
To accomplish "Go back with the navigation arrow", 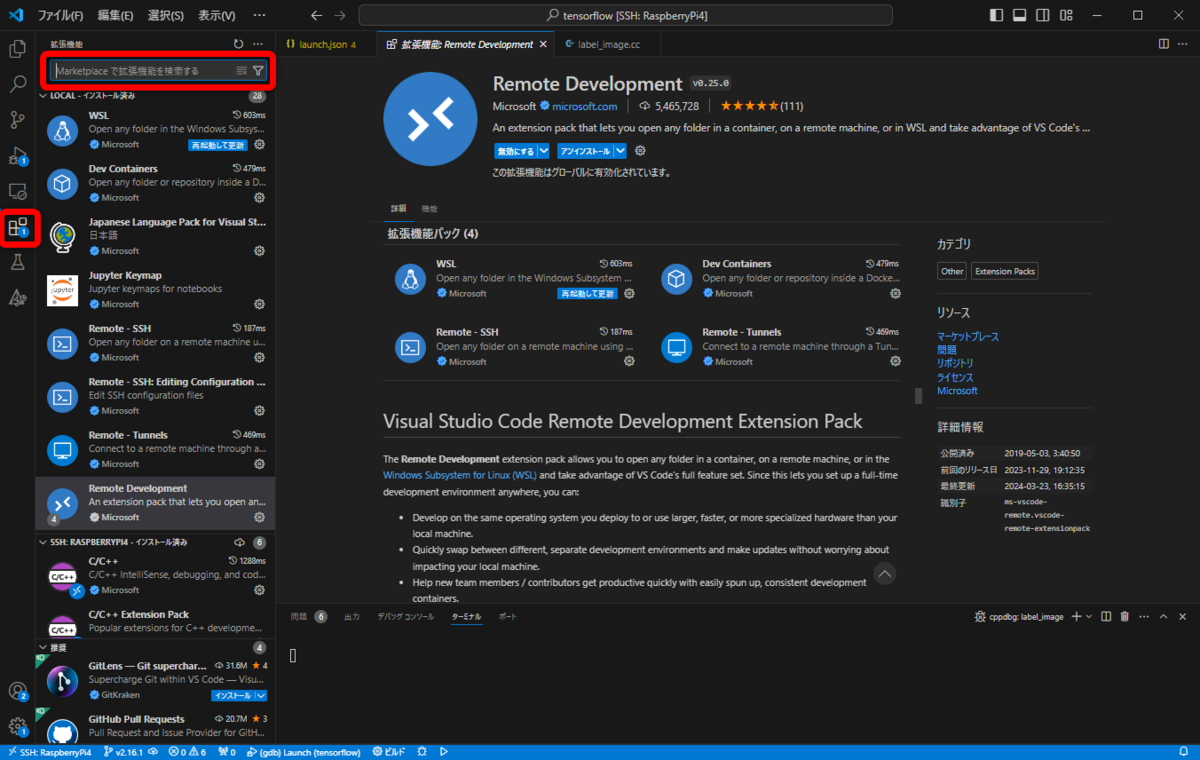I will coord(316,15).
